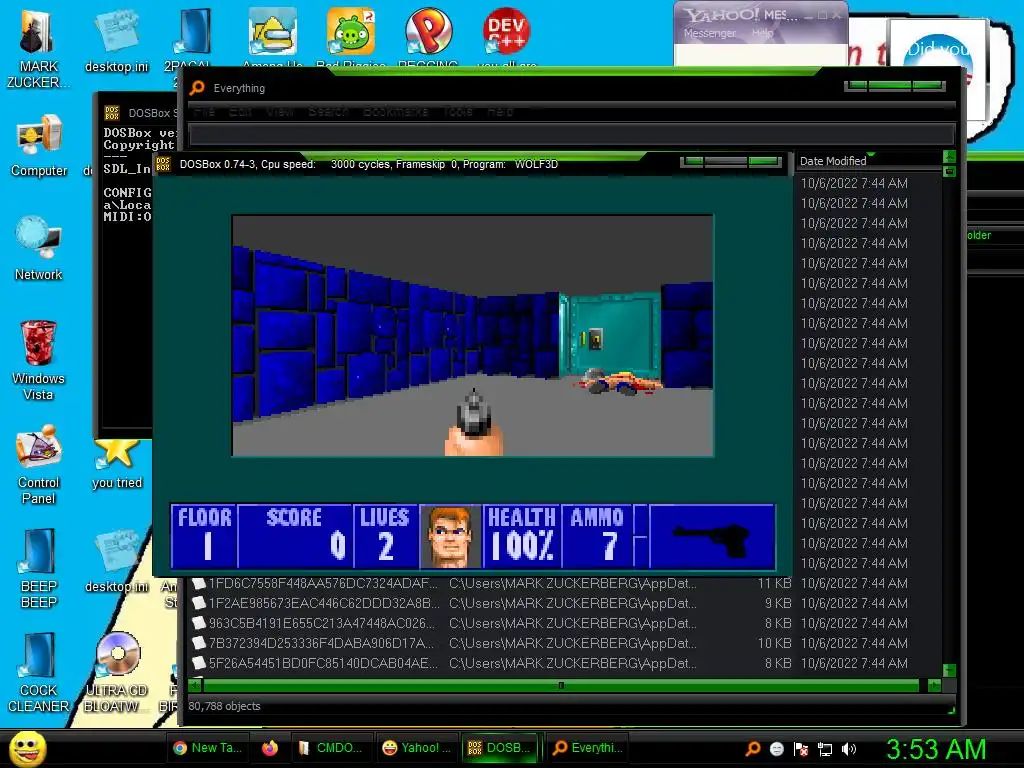Click the Firefox taskbar icon
Image resolution: width=1024 pixels, height=768 pixels.
pos(270,748)
